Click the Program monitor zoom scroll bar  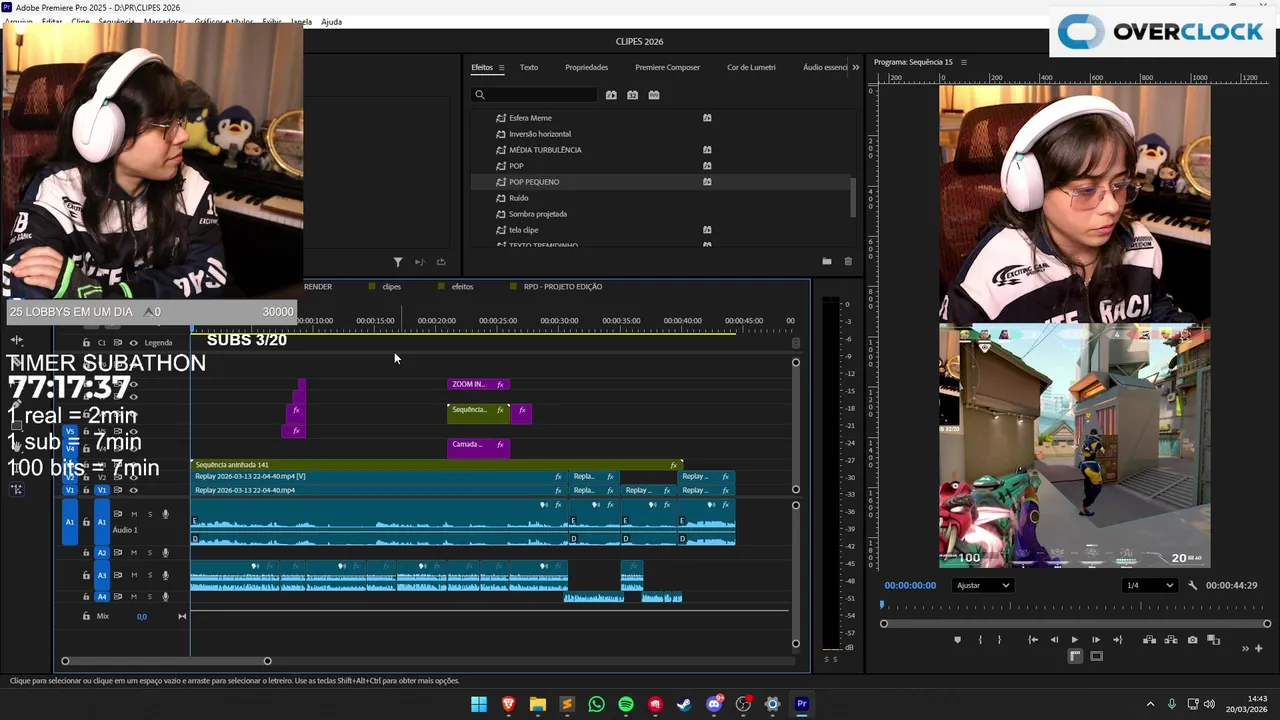(1075, 624)
